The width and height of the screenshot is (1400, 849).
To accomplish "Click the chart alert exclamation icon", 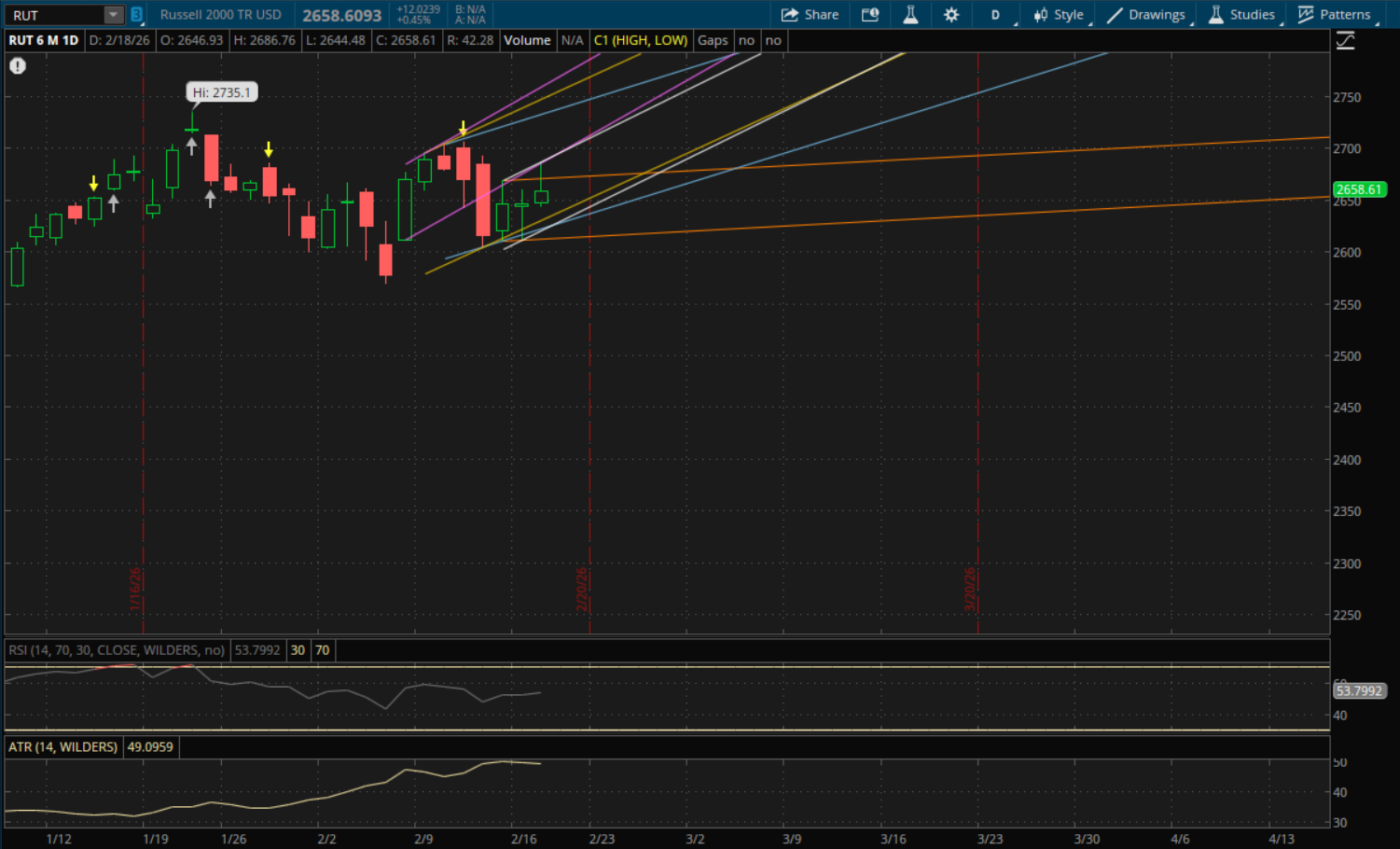I will (x=18, y=66).
